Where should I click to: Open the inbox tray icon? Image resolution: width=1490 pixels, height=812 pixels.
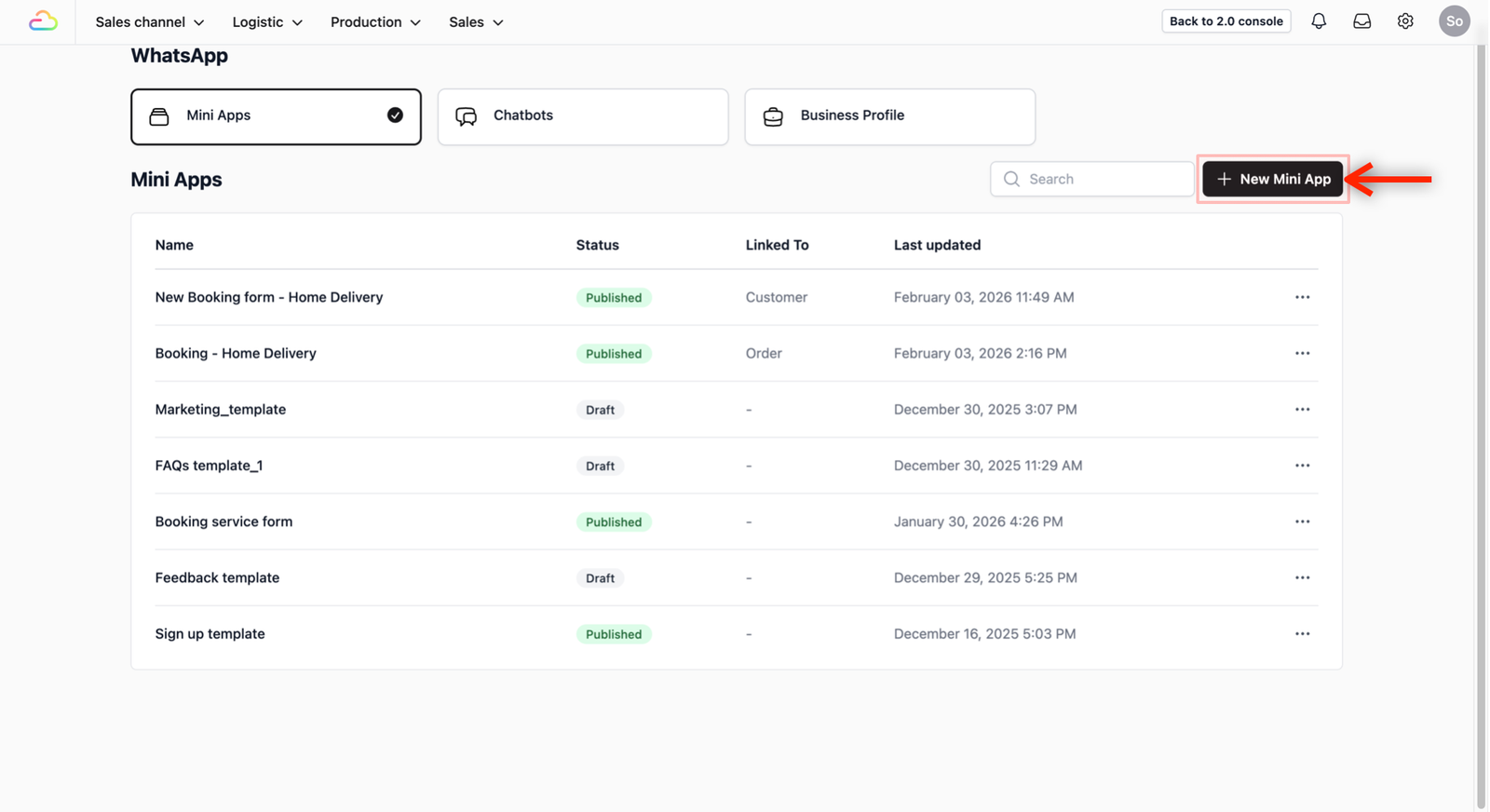click(x=1361, y=21)
